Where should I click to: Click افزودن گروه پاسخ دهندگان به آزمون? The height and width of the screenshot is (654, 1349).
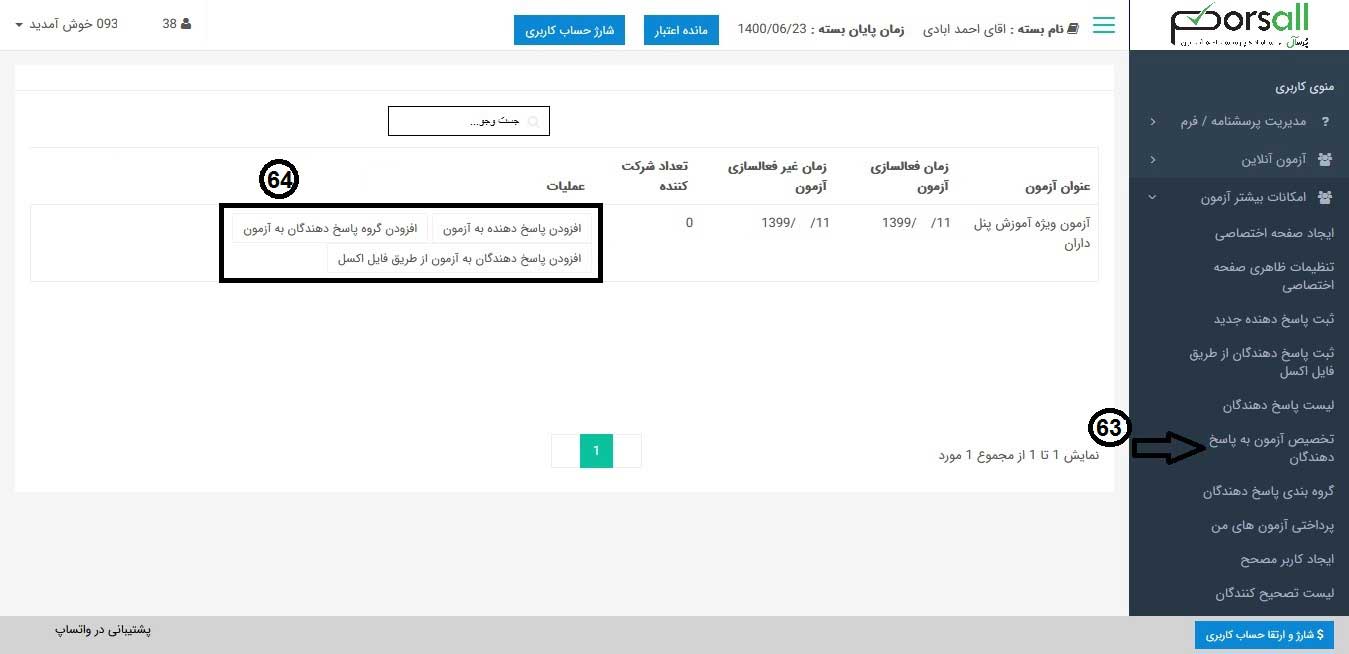click(330, 228)
